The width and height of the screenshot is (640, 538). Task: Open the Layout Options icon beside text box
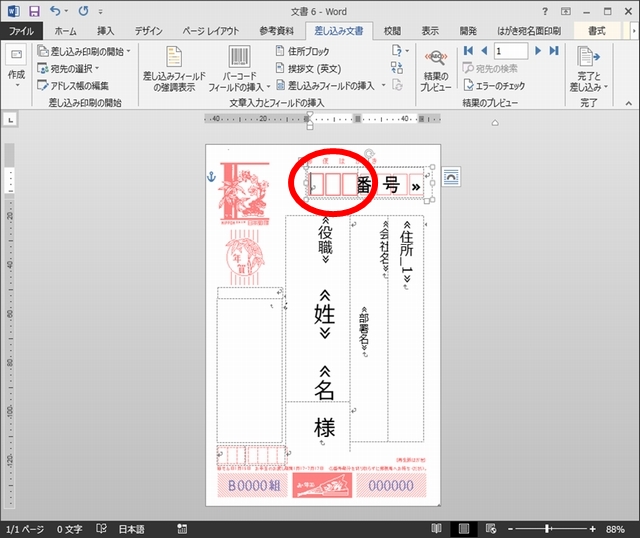(451, 177)
